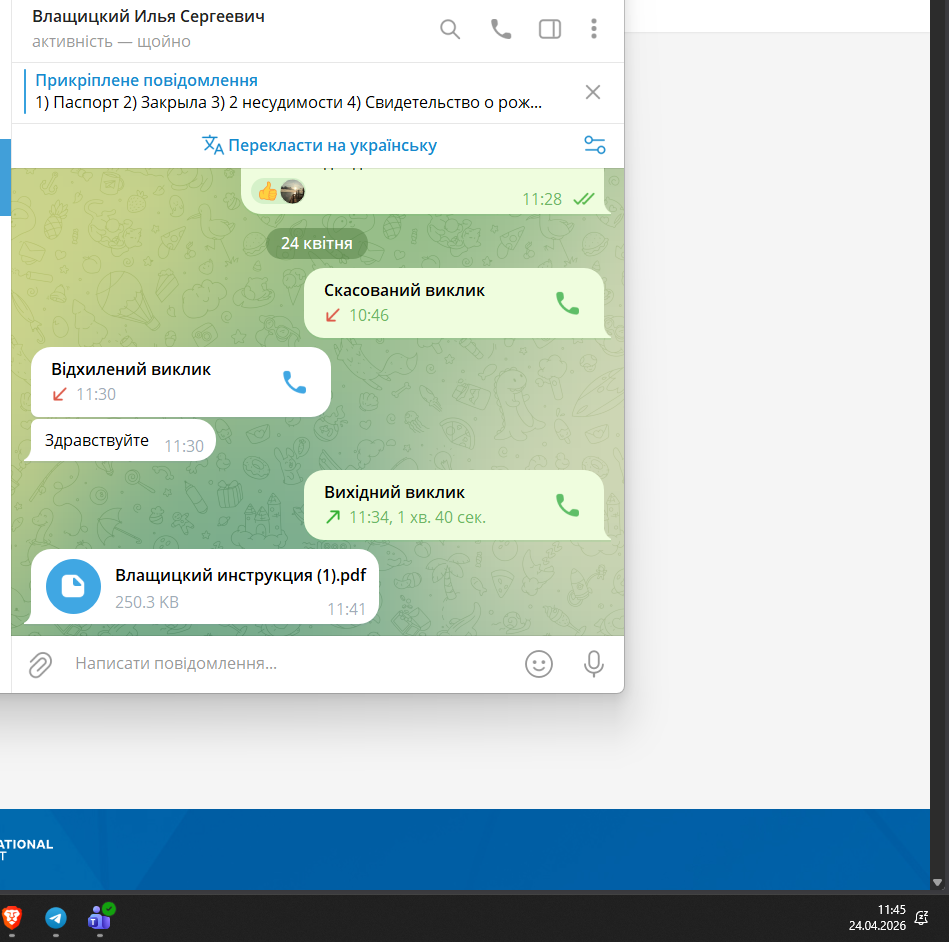Click the 11:28 double-check read receipt
949x942 pixels.
pyautogui.click(x=584, y=199)
